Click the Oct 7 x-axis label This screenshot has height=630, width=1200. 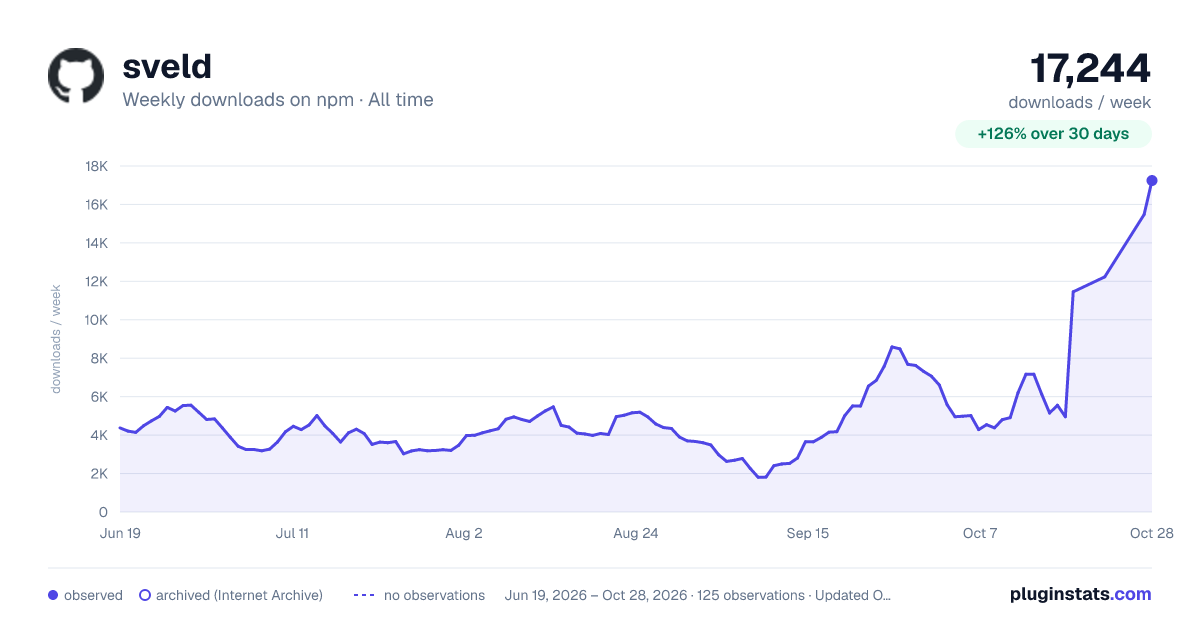[x=980, y=533]
